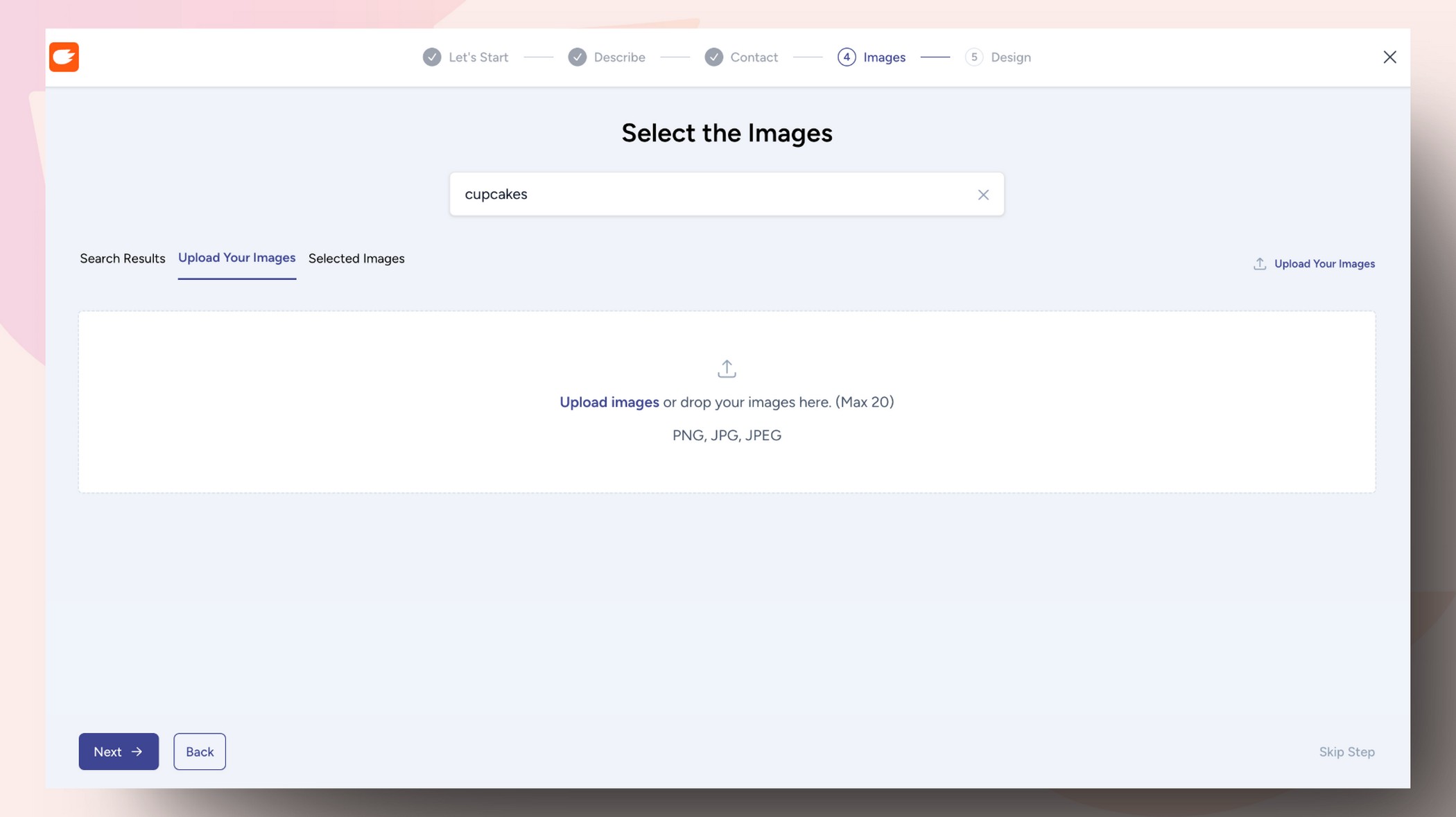Click the Upload Your Images icon on the right
The image size is (1456, 817).
1259,263
